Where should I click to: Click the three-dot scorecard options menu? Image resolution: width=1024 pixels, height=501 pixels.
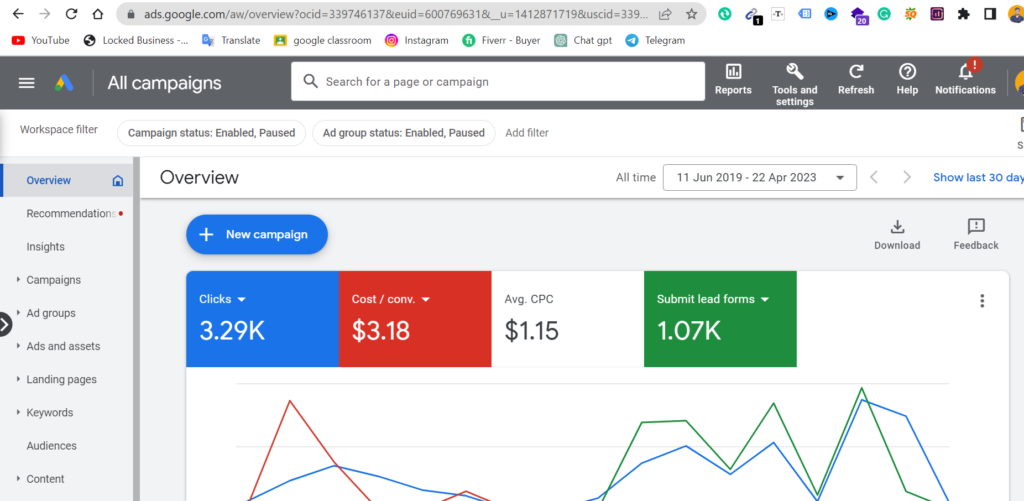(982, 301)
